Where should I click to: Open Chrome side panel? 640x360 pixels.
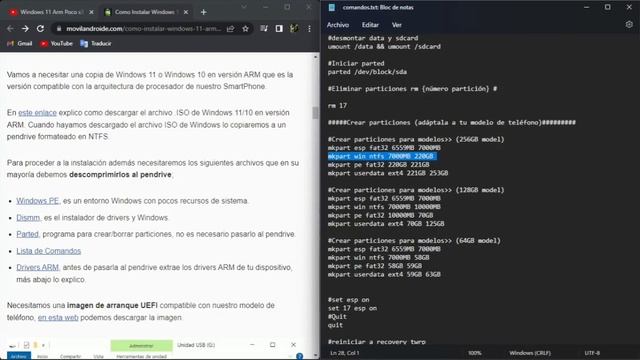click(x=279, y=29)
